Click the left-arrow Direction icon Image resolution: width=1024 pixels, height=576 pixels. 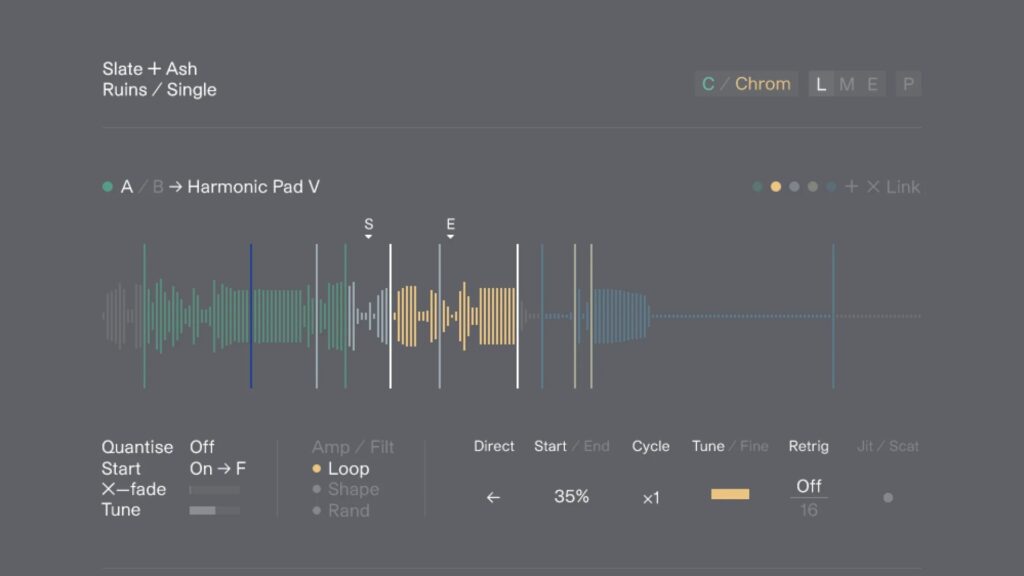(493, 497)
